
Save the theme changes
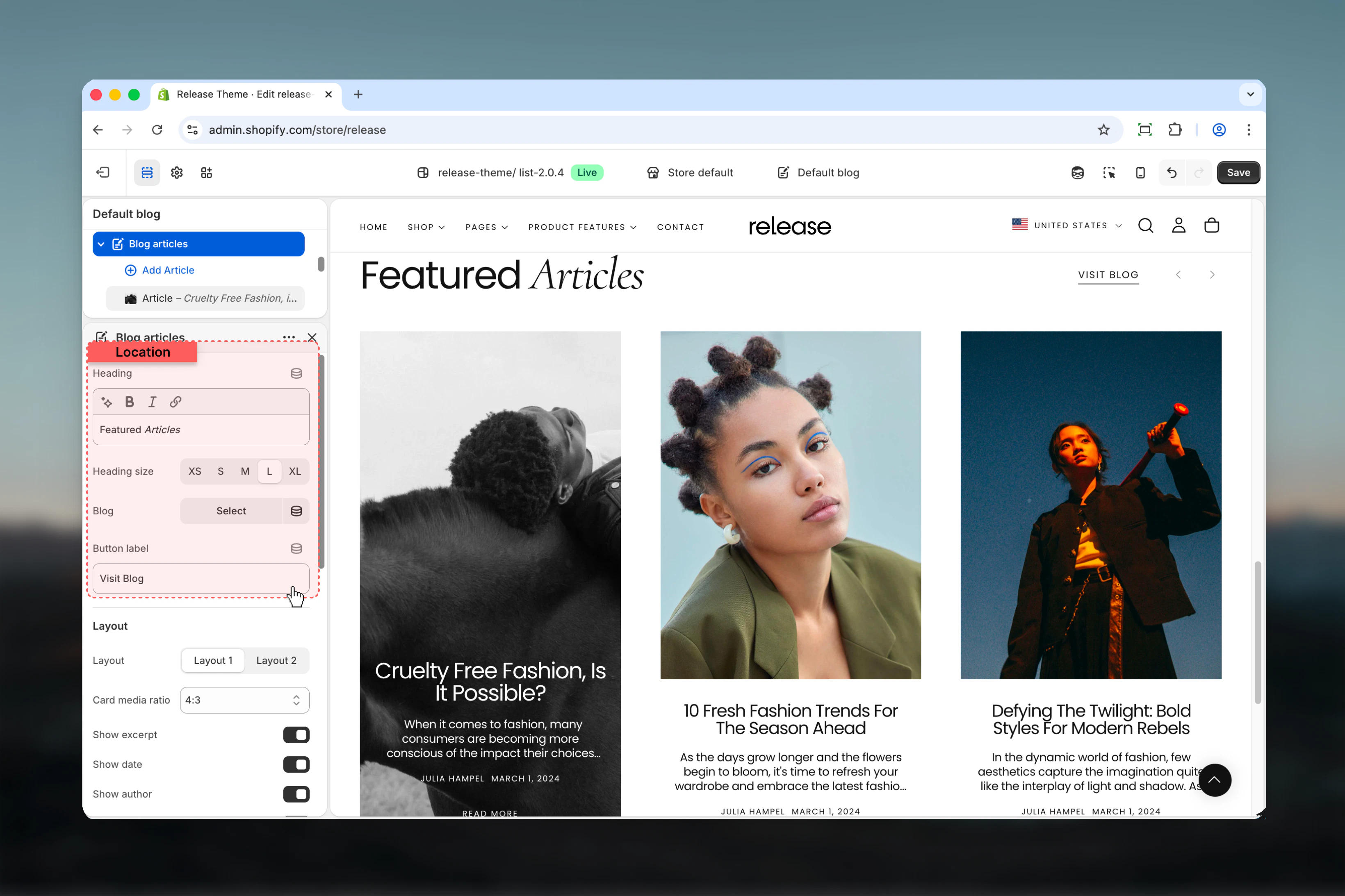point(1238,173)
